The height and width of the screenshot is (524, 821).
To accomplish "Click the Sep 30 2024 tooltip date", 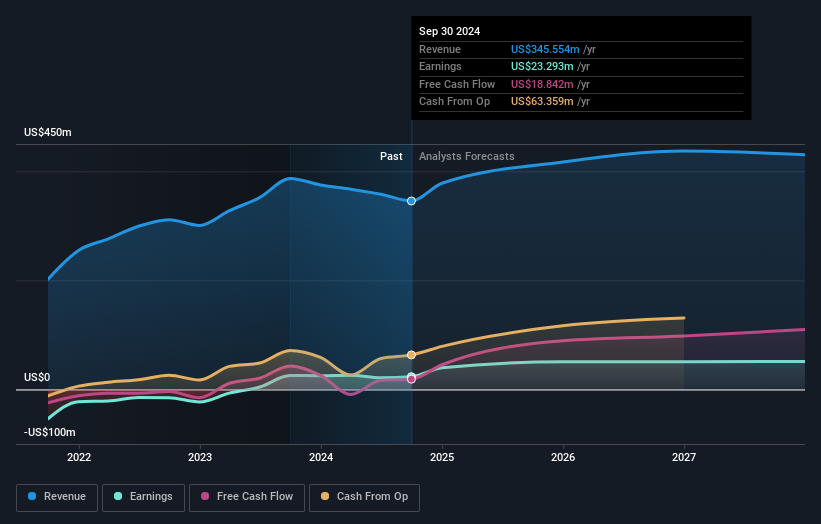I will point(449,31).
